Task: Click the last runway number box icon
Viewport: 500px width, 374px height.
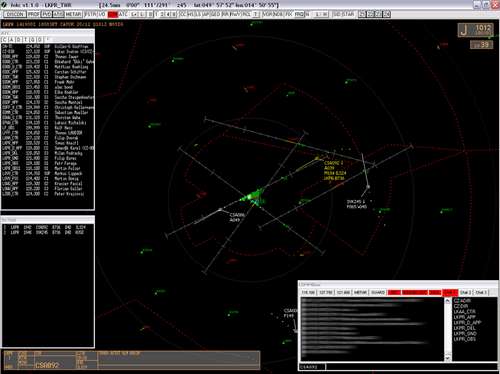Action: 386,14
